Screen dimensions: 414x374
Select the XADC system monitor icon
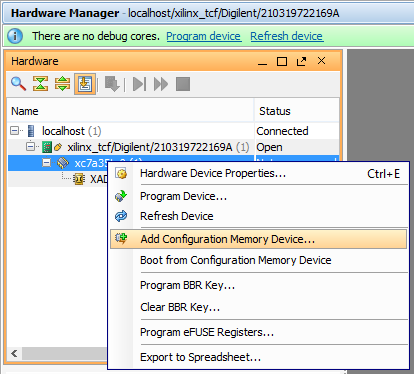click(79, 179)
